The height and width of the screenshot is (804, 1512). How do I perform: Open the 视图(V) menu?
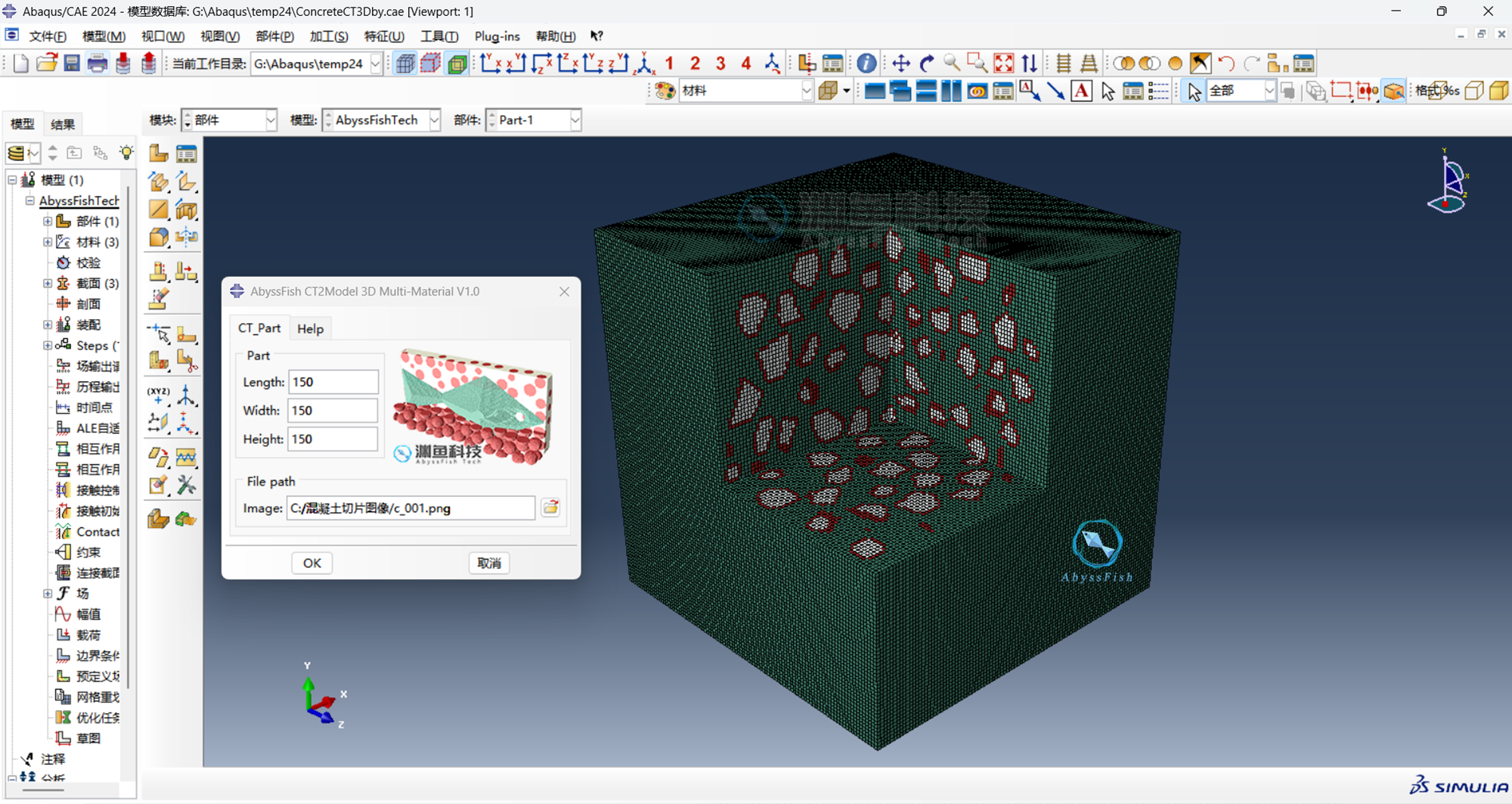coord(220,36)
